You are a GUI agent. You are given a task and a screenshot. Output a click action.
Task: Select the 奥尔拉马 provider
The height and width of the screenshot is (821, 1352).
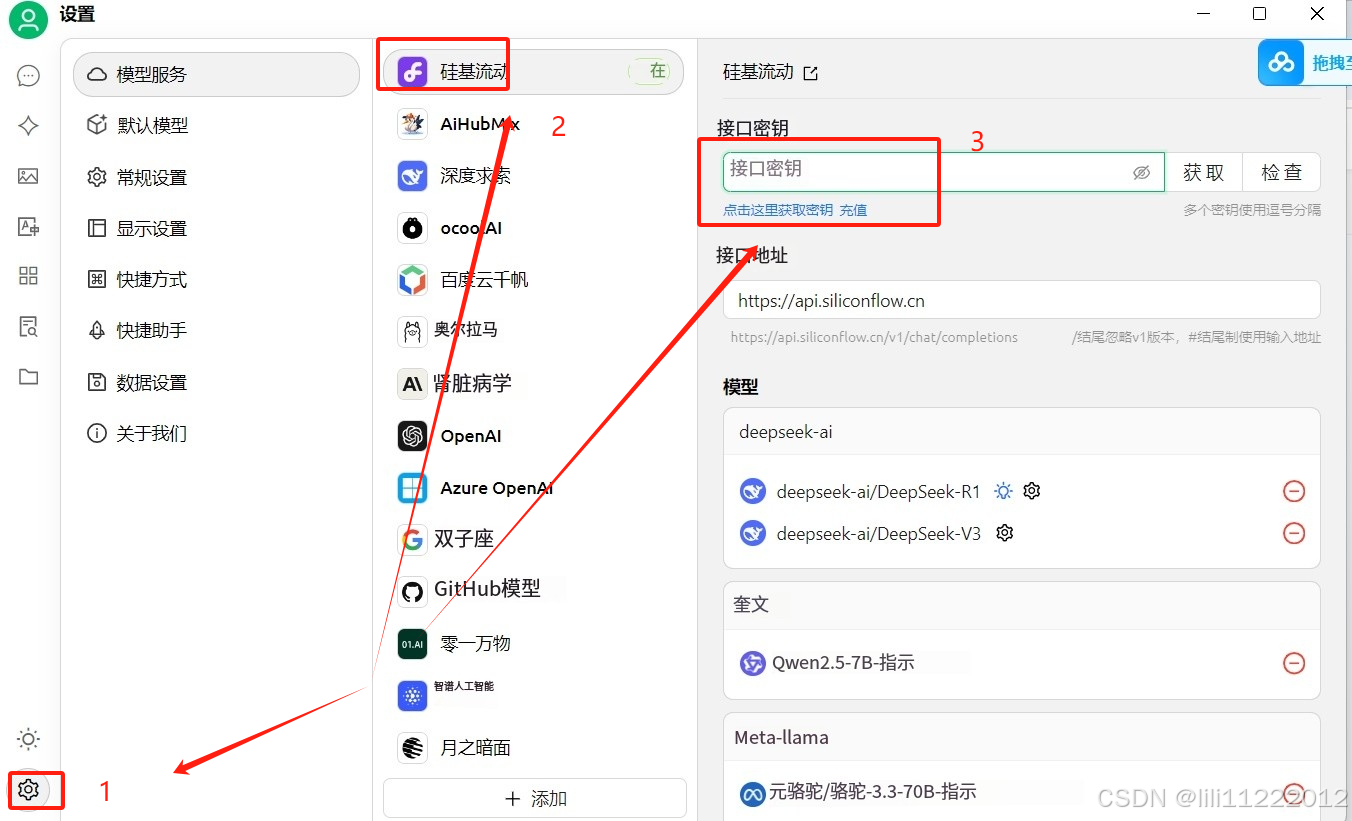pos(533,330)
